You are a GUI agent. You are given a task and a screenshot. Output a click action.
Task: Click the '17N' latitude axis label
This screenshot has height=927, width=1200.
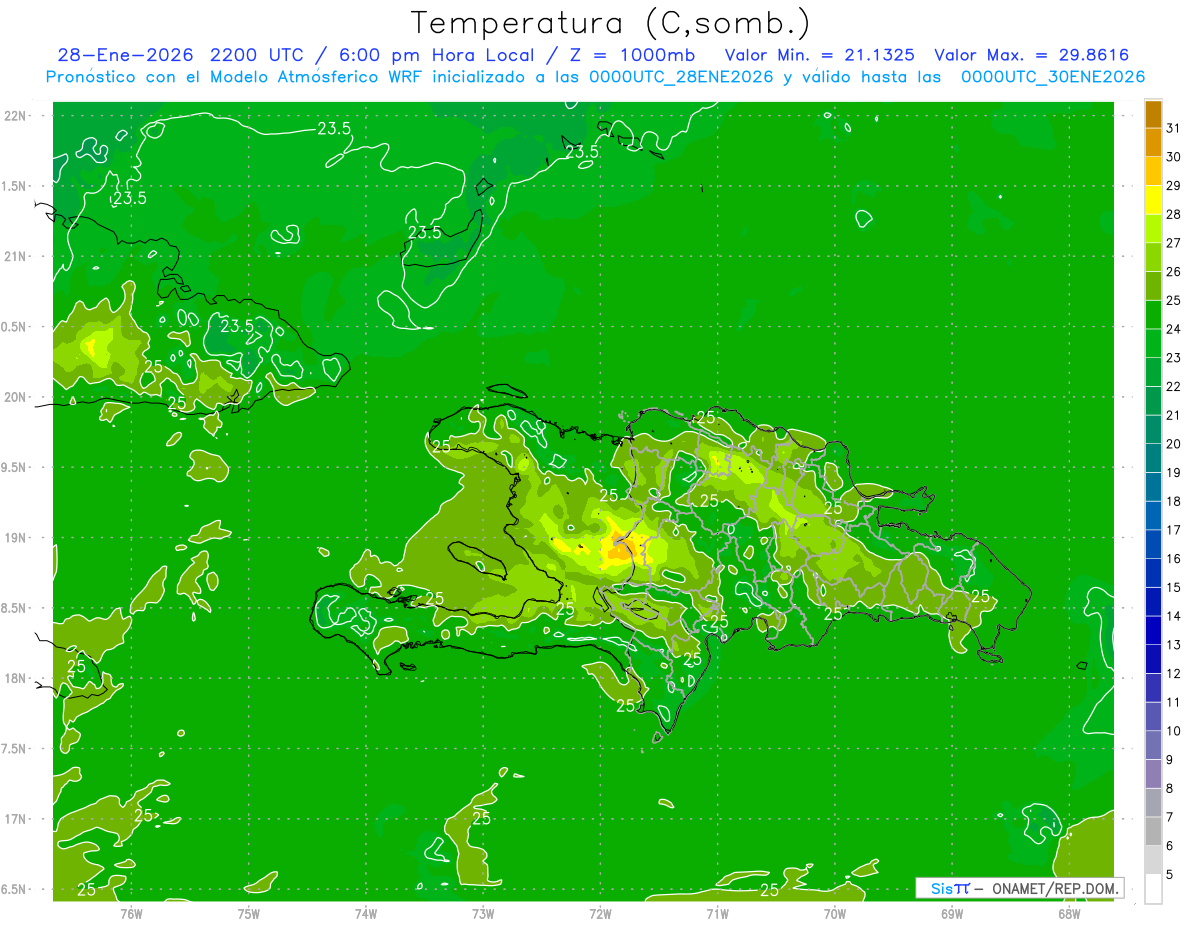tap(15, 819)
